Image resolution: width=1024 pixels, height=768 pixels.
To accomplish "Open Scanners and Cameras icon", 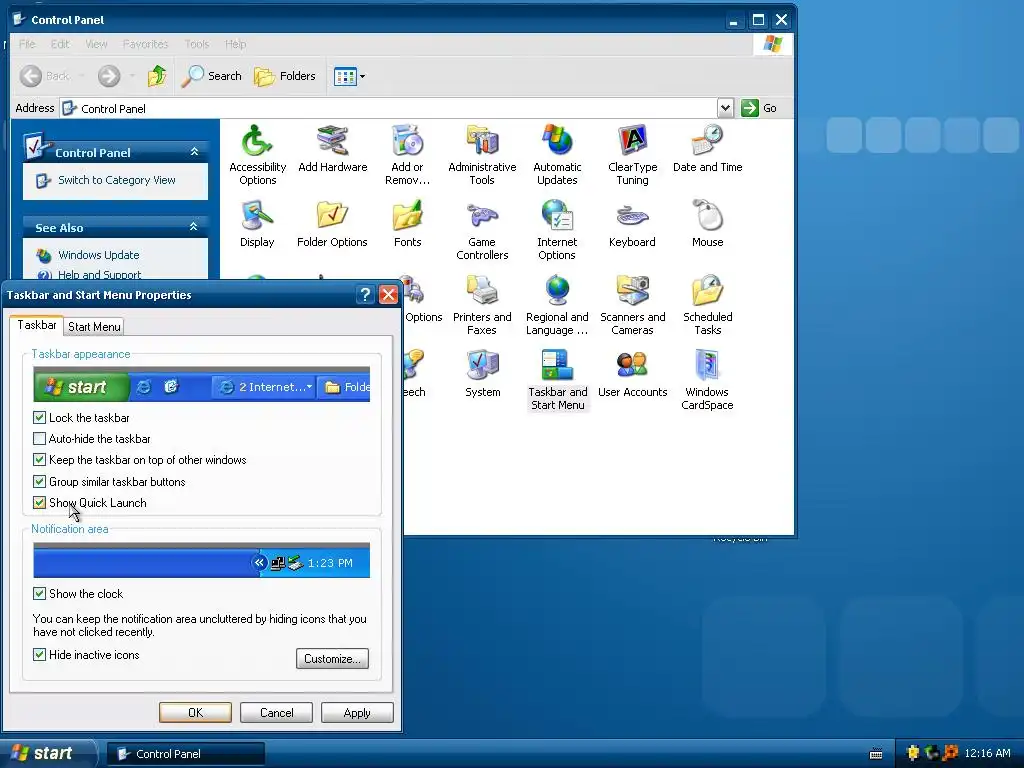I will pyautogui.click(x=632, y=306).
